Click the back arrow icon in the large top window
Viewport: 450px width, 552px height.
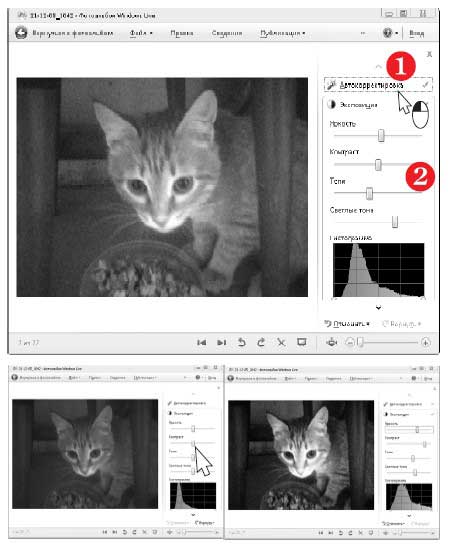tap(21, 33)
